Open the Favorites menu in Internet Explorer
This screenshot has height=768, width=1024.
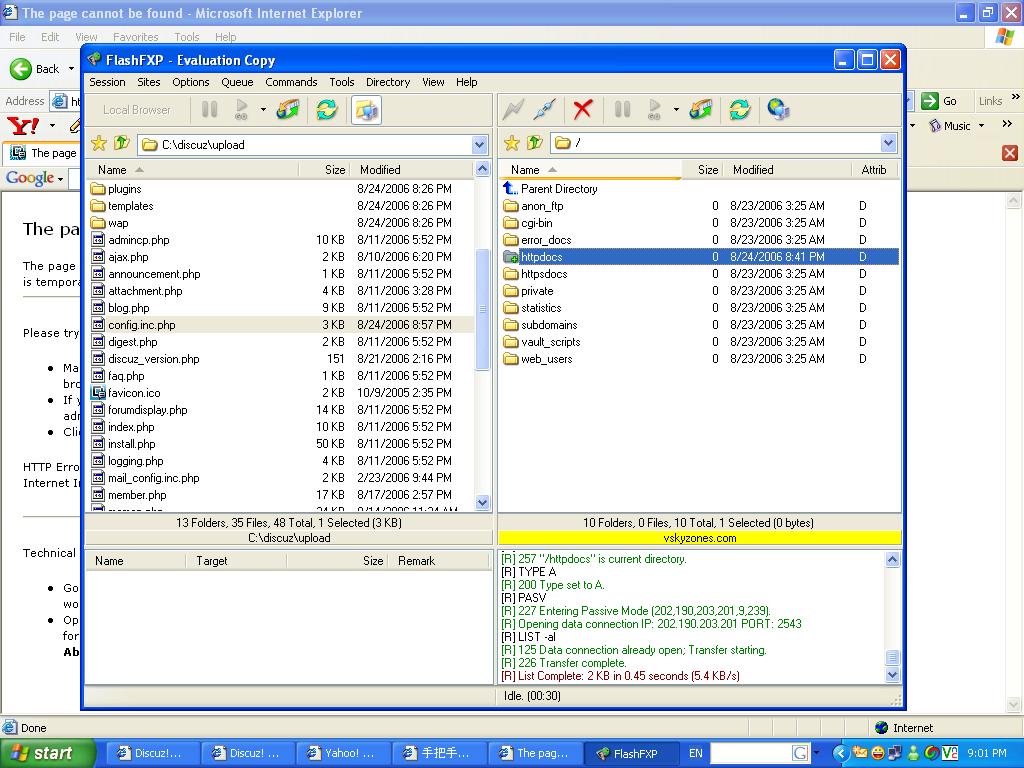coord(135,37)
